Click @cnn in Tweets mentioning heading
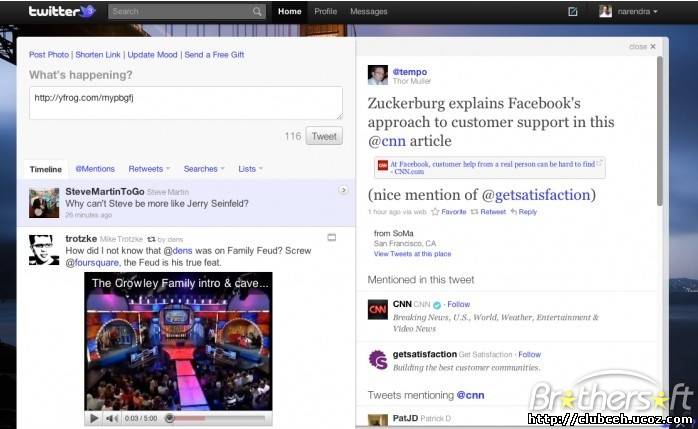 coord(471,395)
